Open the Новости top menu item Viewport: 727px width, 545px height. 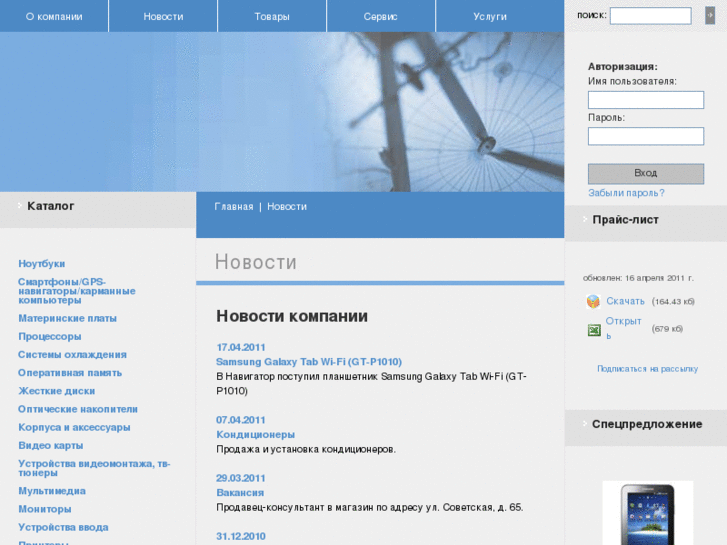tap(163, 16)
